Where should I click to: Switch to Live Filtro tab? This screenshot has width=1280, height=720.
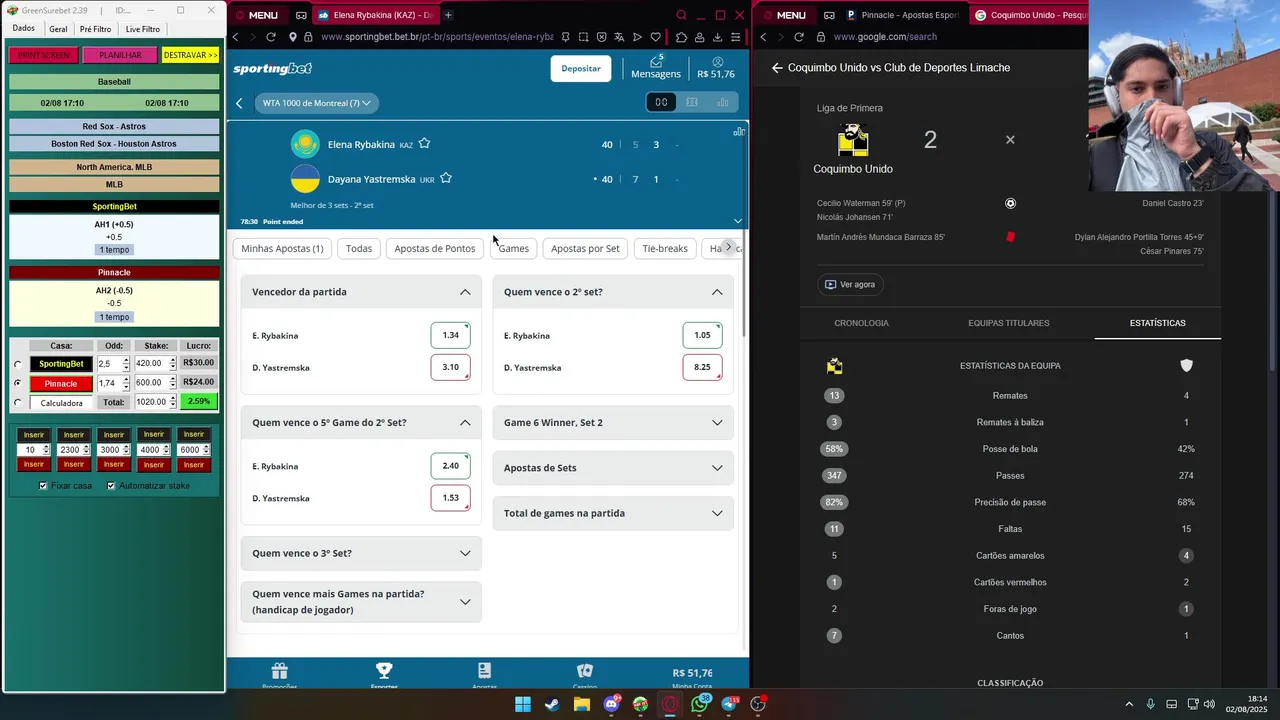142,29
